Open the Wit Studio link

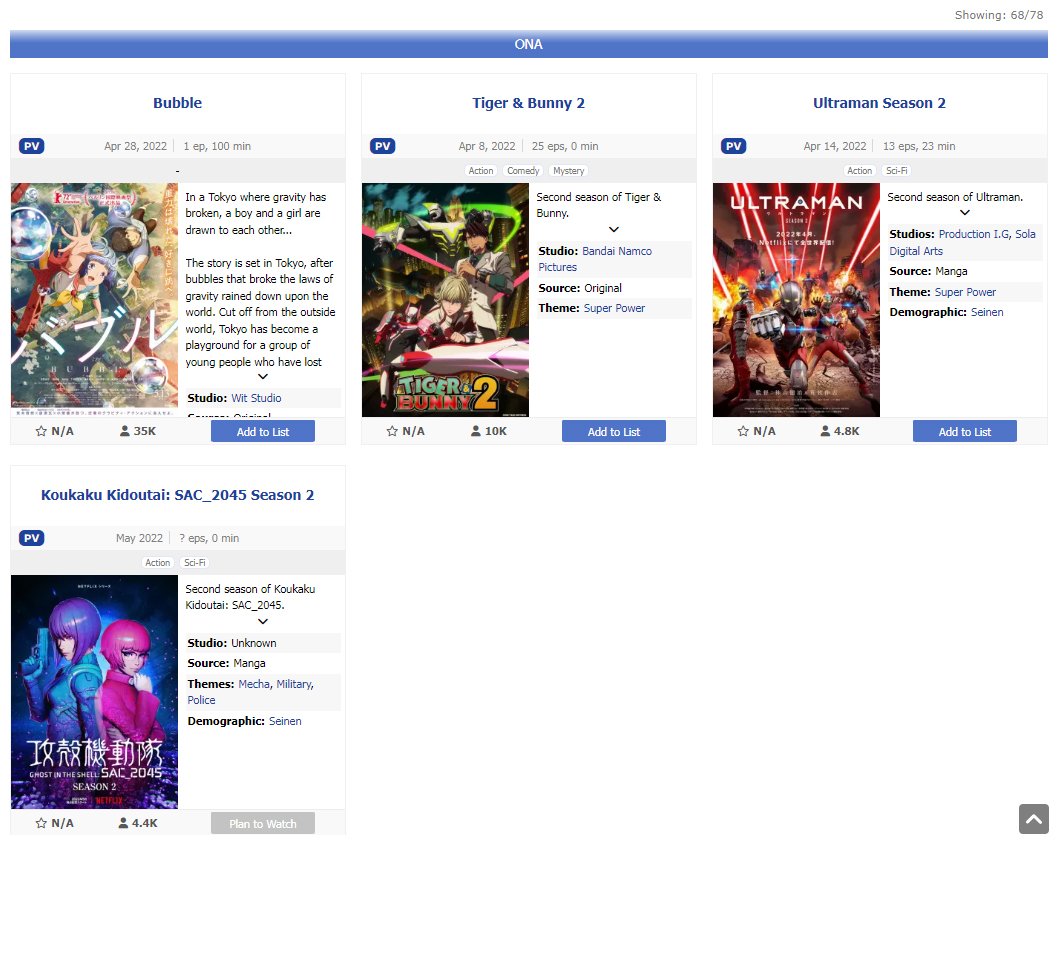[x=256, y=398]
